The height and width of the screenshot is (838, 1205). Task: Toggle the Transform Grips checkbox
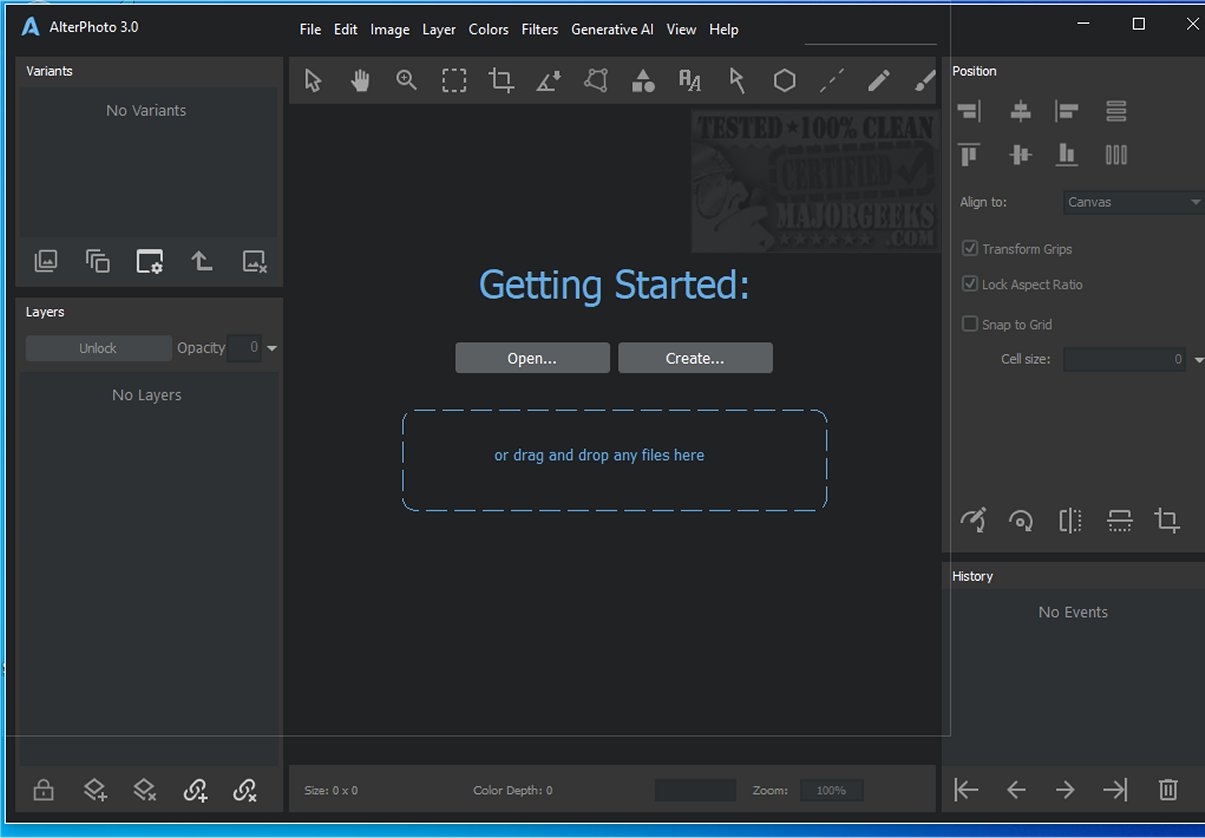(x=969, y=248)
